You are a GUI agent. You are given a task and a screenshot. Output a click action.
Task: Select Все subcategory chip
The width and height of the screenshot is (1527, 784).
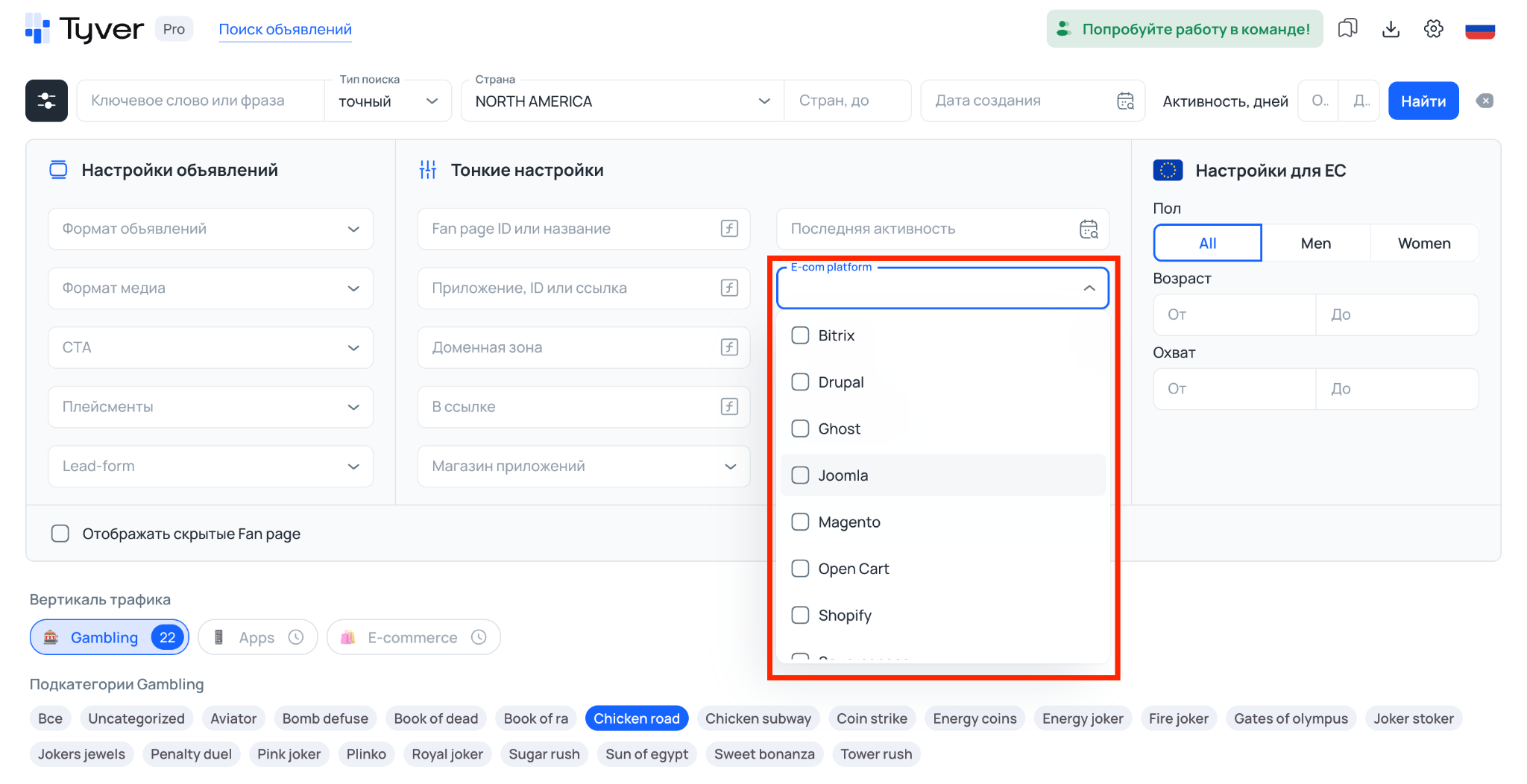pos(51,718)
